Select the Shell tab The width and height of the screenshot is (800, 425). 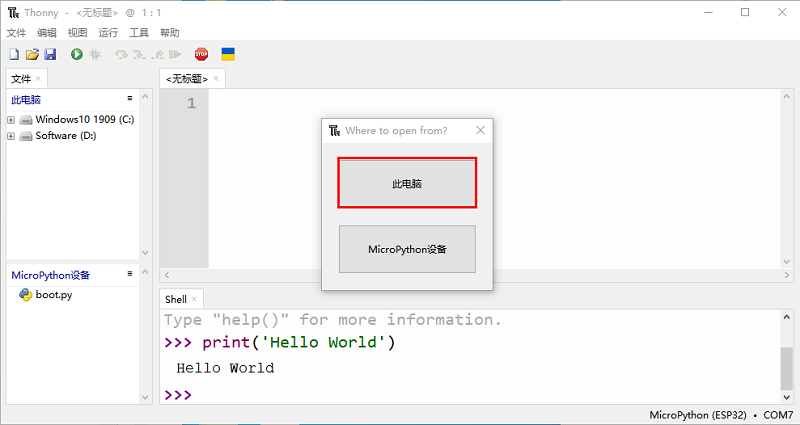pyautogui.click(x=176, y=299)
